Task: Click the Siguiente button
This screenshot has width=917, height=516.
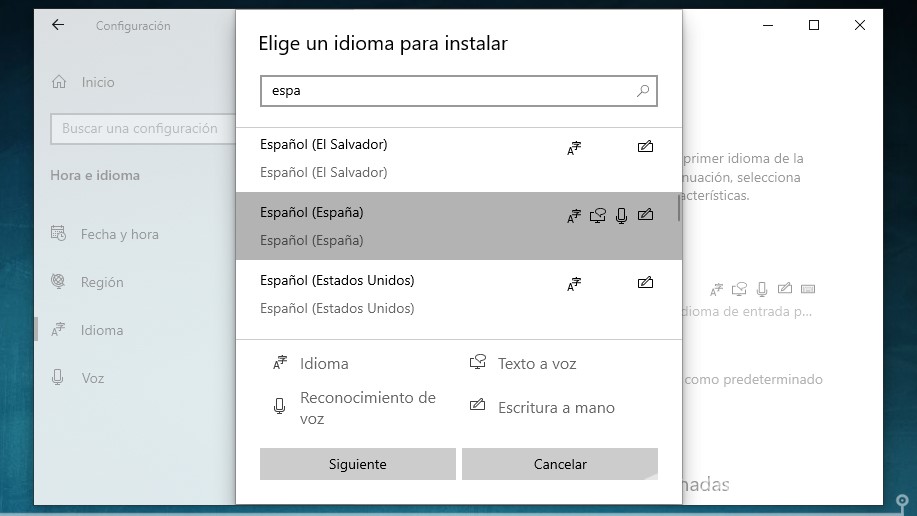Action: pos(358,464)
